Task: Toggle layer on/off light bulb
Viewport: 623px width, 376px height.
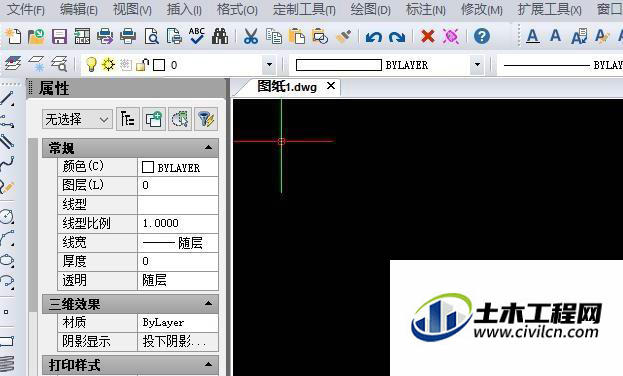Action: [x=91, y=64]
